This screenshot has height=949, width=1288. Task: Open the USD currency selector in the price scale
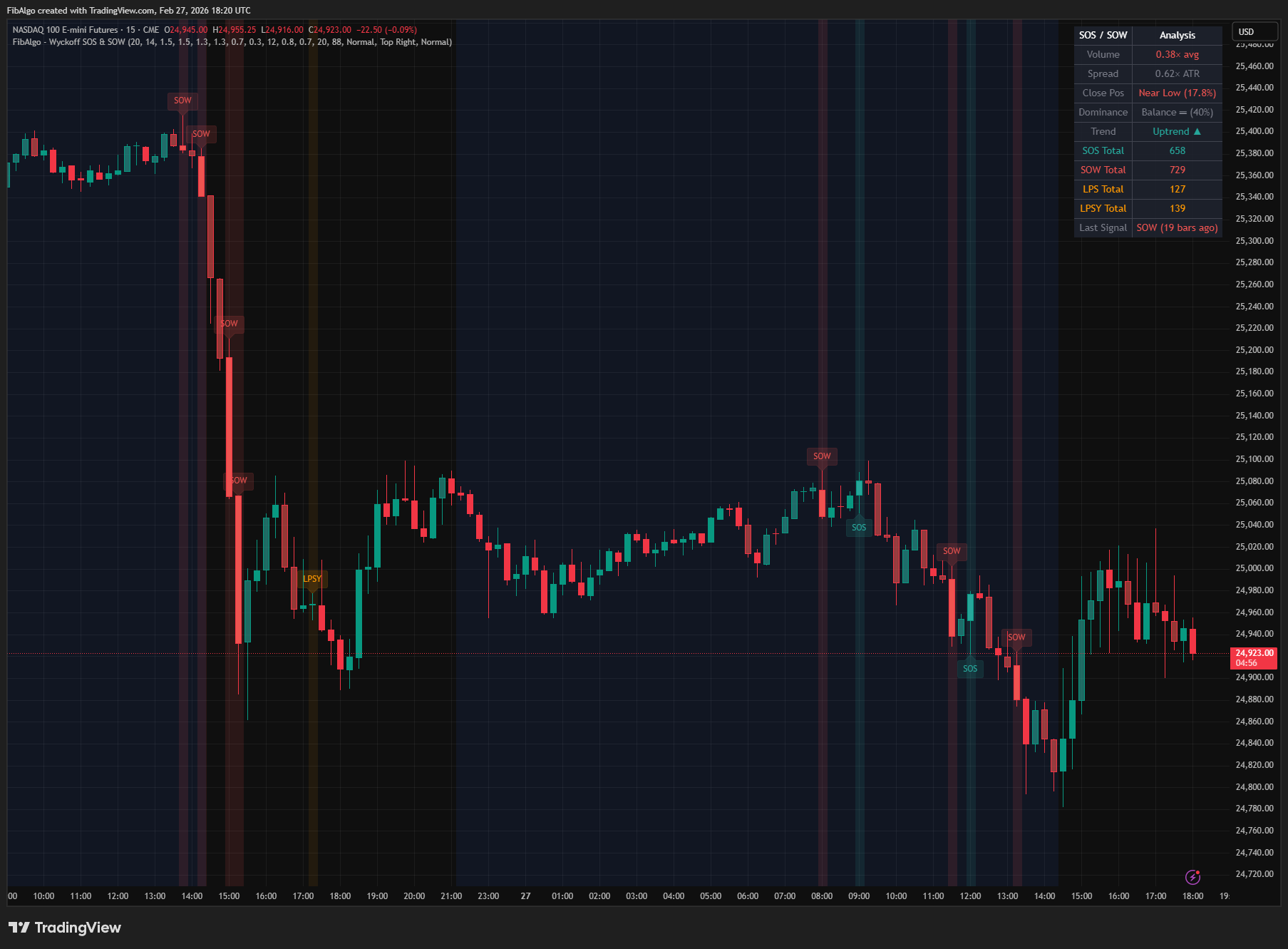(x=1254, y=31)
